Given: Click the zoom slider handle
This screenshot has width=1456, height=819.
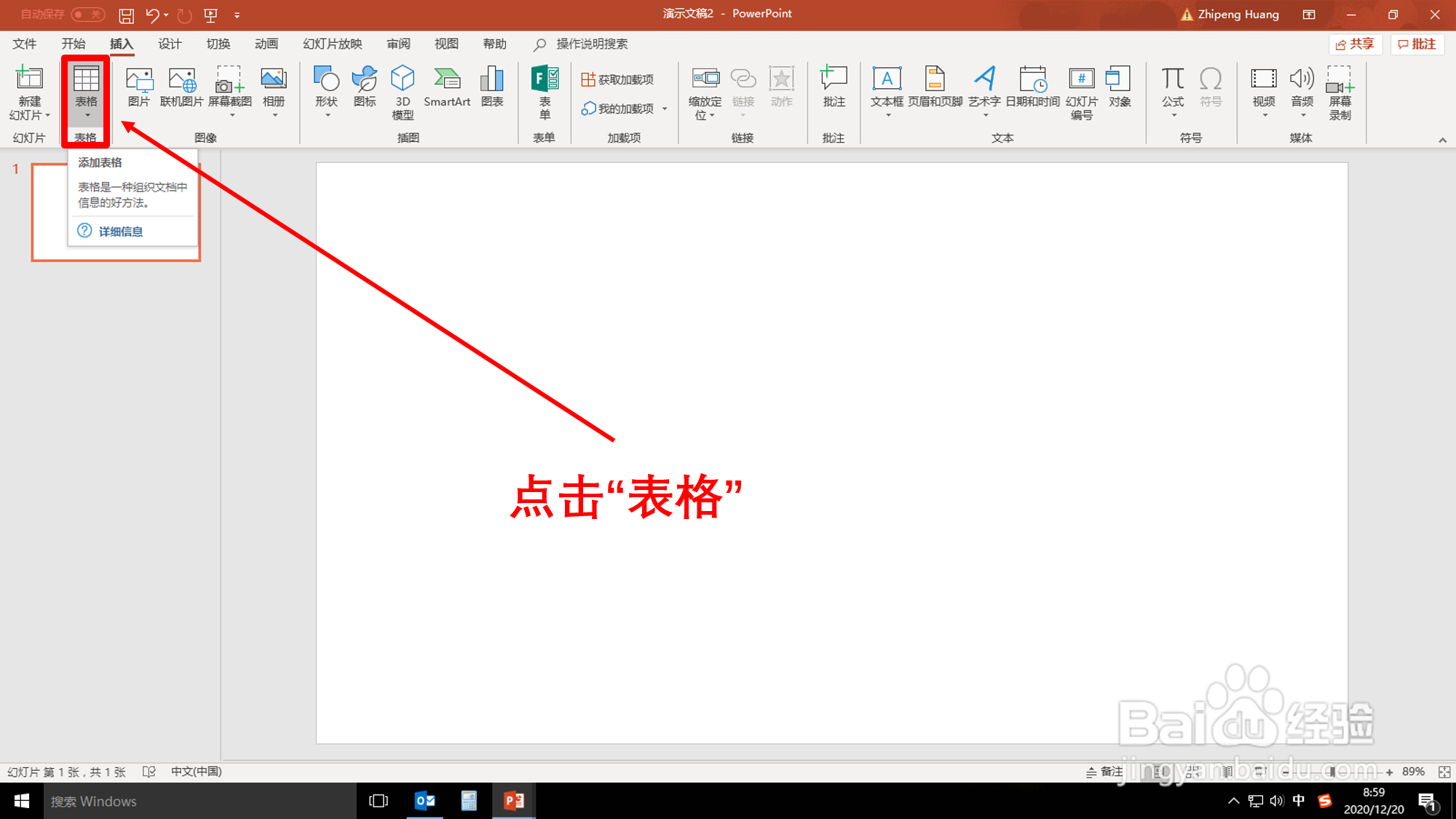Looking at the screenshot, I should click(1332, 772).
